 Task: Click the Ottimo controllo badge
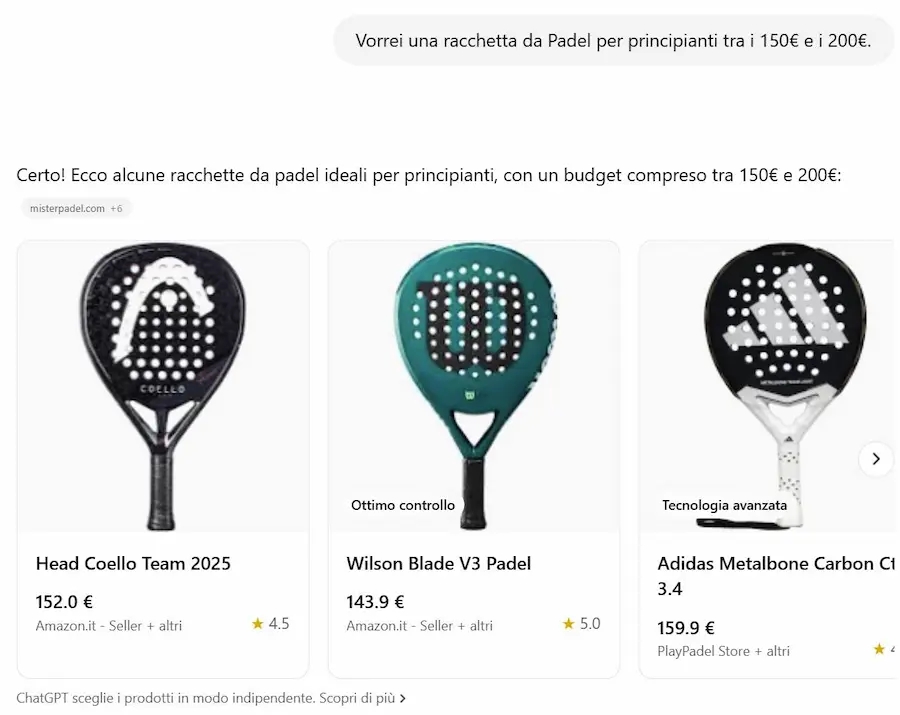click(x=403, y=505)
